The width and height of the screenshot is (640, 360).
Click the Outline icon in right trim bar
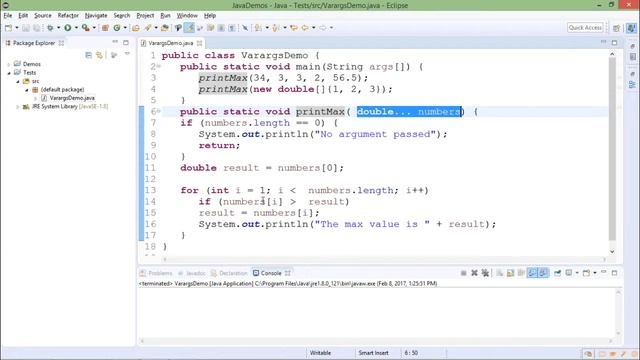632,84
